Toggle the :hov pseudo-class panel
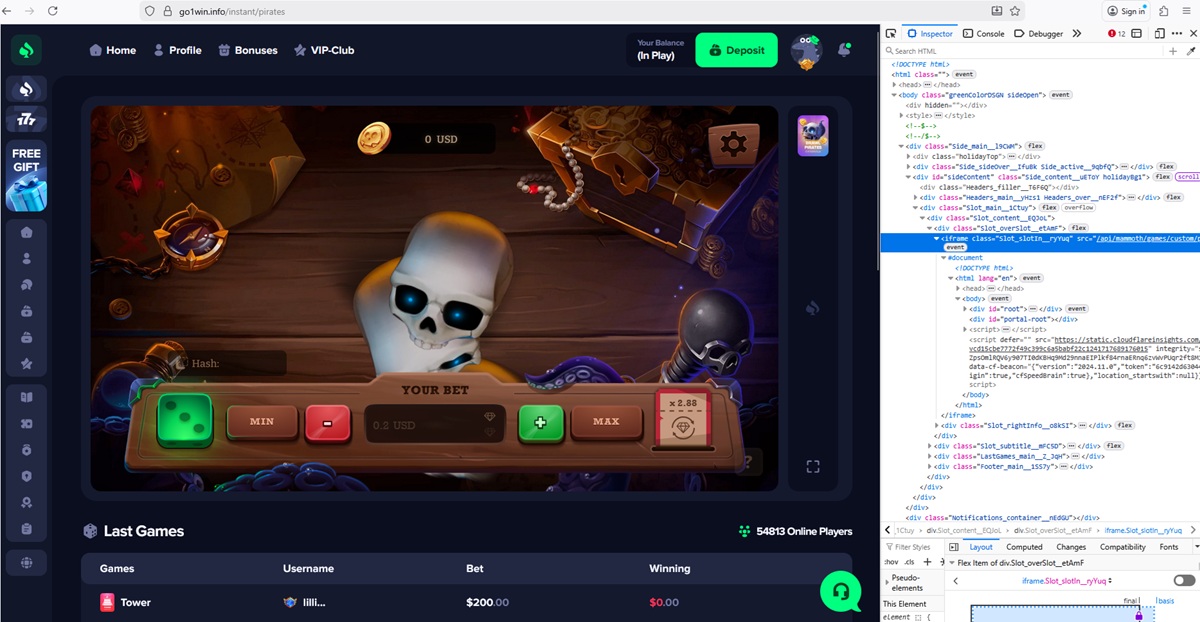Viewport: 1200px width, 622px height. pyautogui.click(x=890, y=562)
